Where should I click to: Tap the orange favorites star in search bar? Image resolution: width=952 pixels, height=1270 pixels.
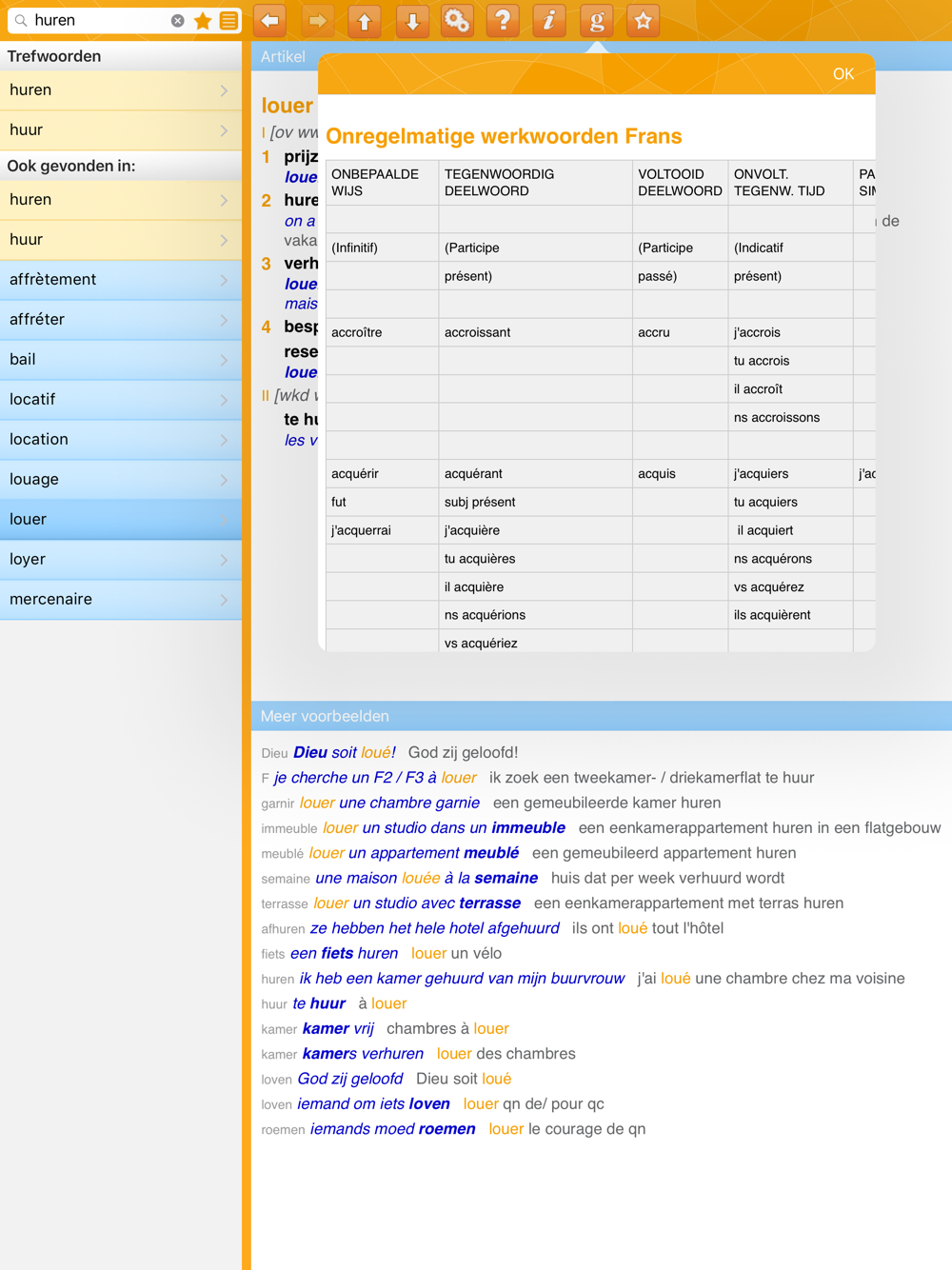click(203, 20)
